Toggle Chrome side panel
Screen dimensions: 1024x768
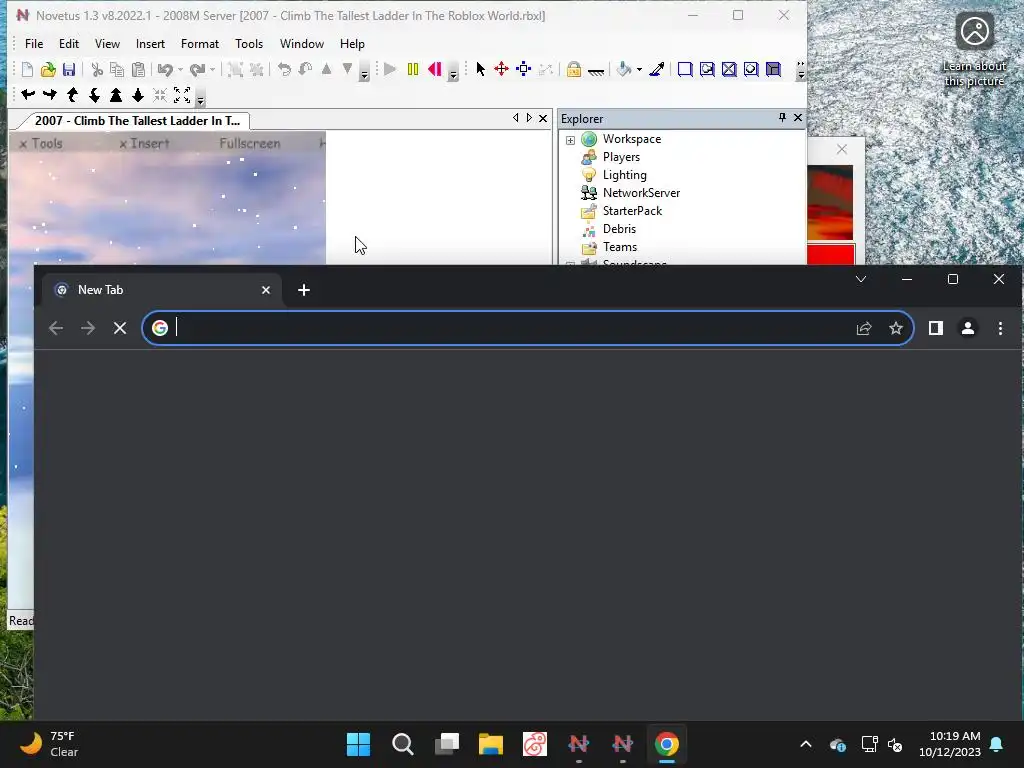(x=936, y=328)
